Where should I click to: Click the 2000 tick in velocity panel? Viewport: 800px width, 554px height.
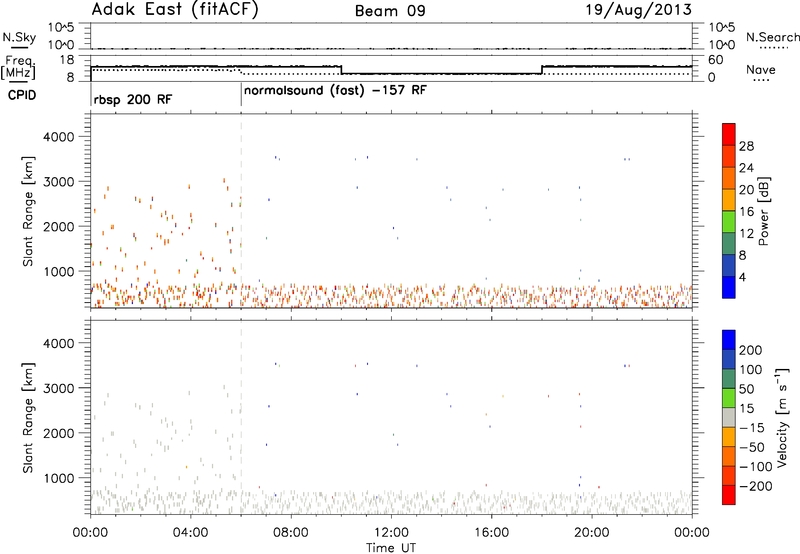point(58,433)
